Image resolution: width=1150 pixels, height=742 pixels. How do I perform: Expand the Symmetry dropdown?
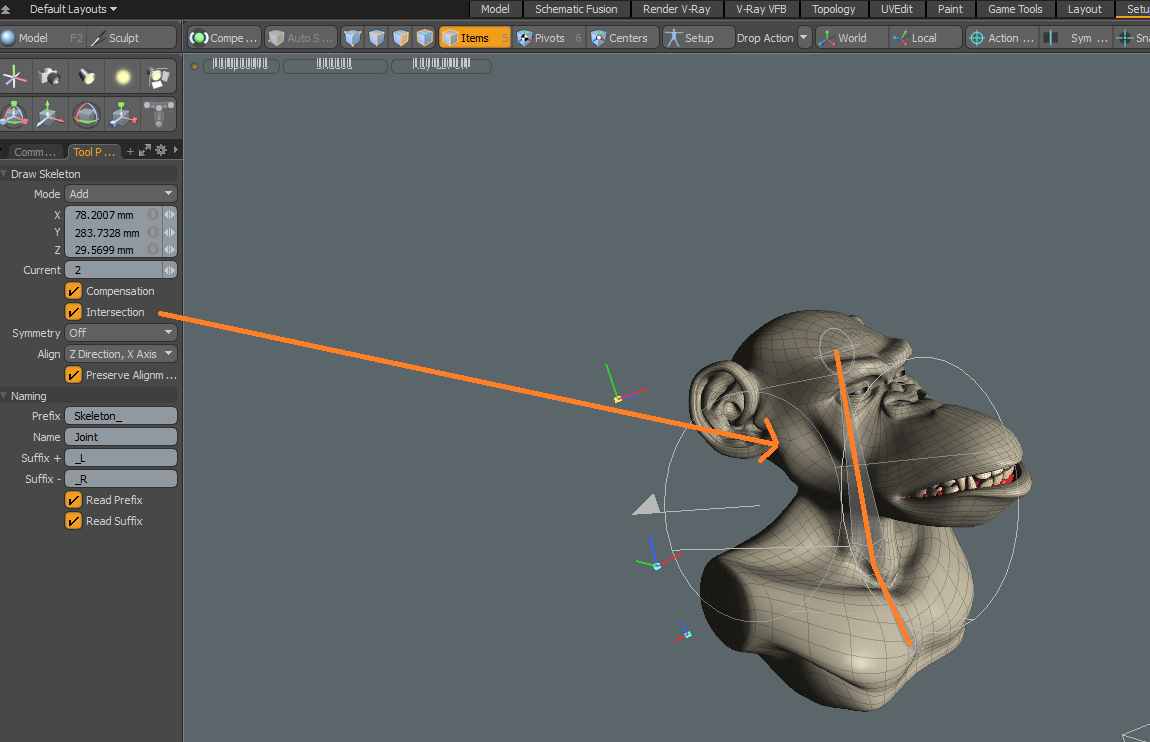point(120,333)
